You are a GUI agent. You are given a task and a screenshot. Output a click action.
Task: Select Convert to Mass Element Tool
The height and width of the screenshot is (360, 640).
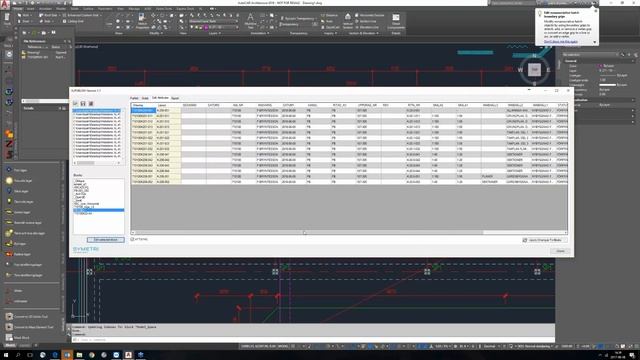click(x=29, y=327)
